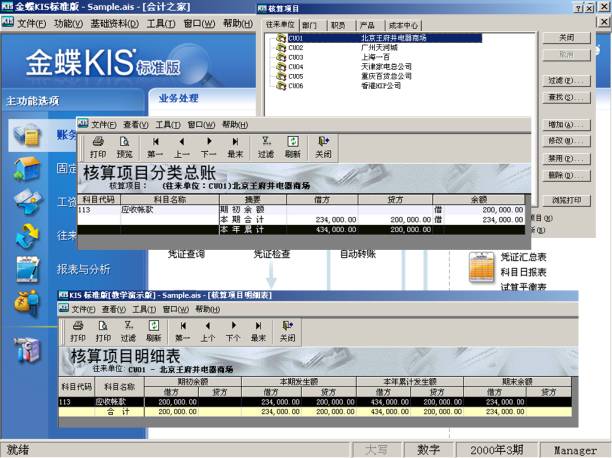Open receivables/payables module icon in sidebar
612x458 pixels.
click(x=27, y=235)
